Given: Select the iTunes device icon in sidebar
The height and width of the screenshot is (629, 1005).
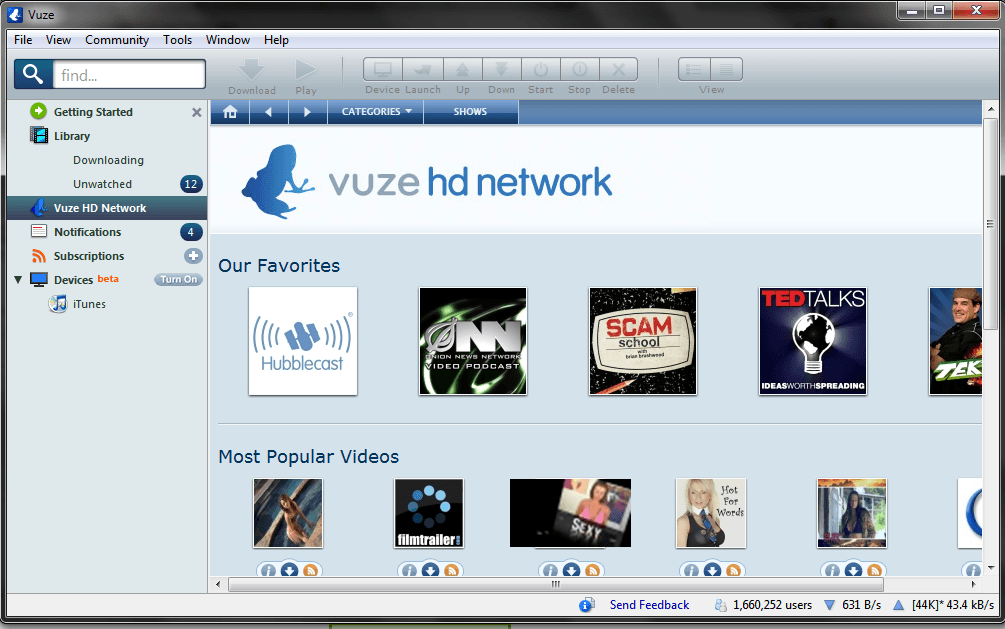Looking at the screenshot, I should (57, 304).
